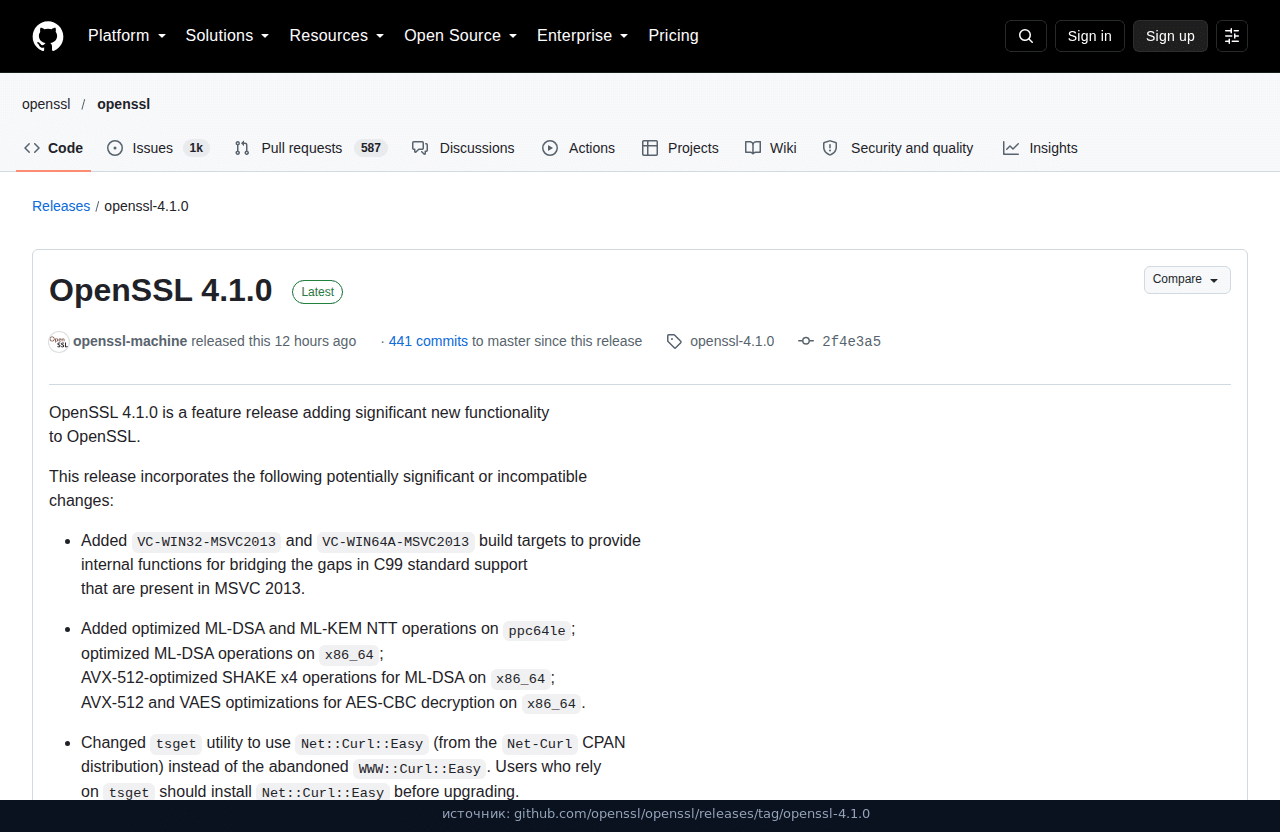Click the Sign in button

click(1089, 36)
